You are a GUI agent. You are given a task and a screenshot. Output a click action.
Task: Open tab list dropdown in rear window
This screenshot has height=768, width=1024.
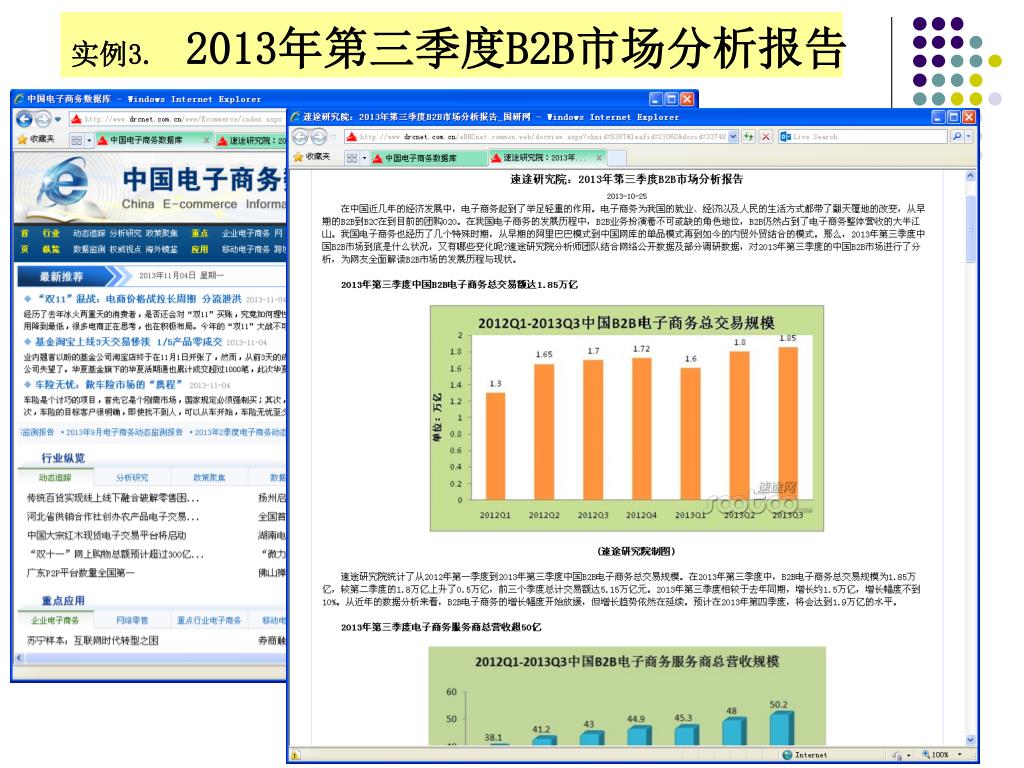tap(89, 140)
